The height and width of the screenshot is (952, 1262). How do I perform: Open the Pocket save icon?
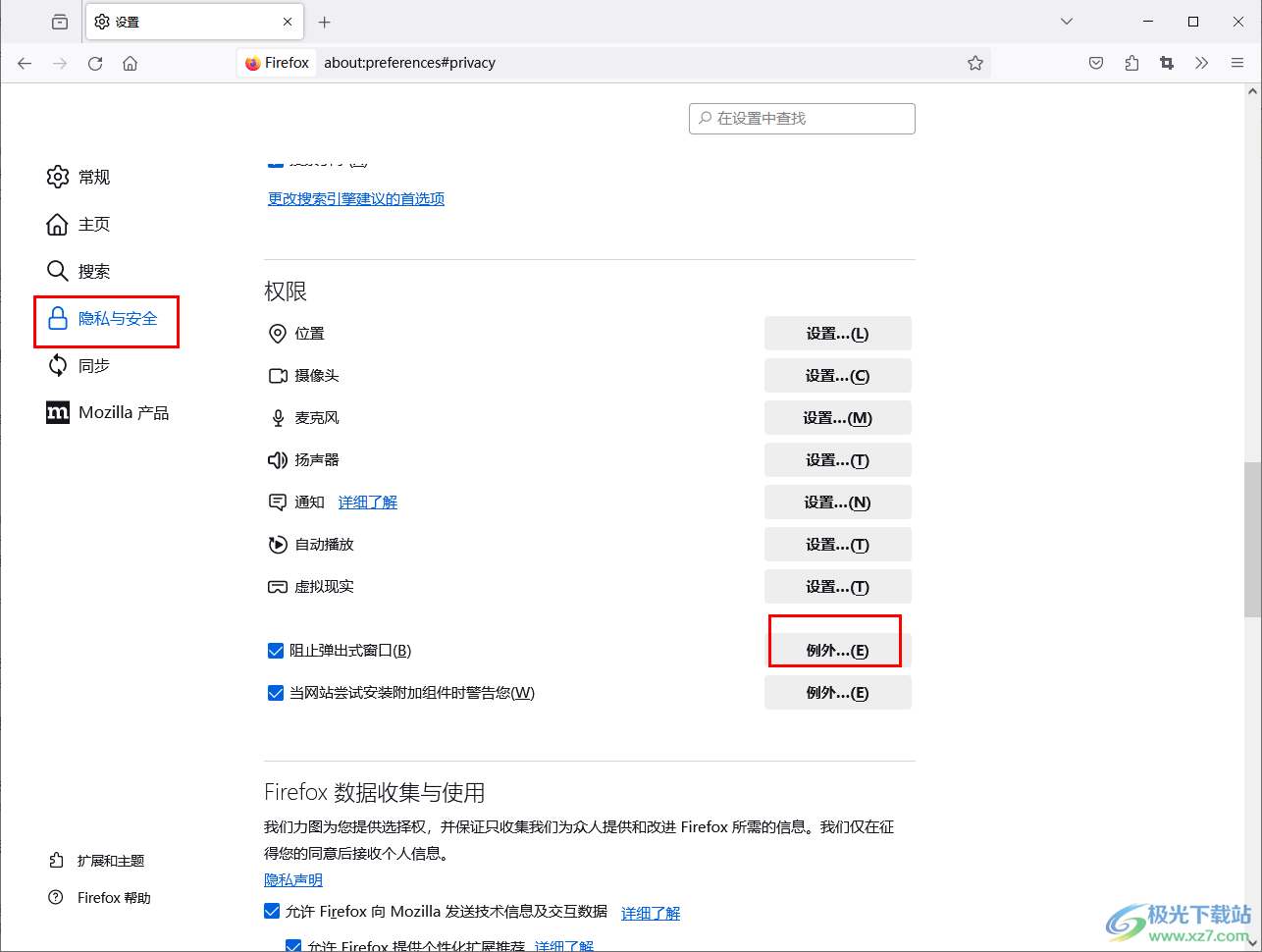[x=1096, y=63]
